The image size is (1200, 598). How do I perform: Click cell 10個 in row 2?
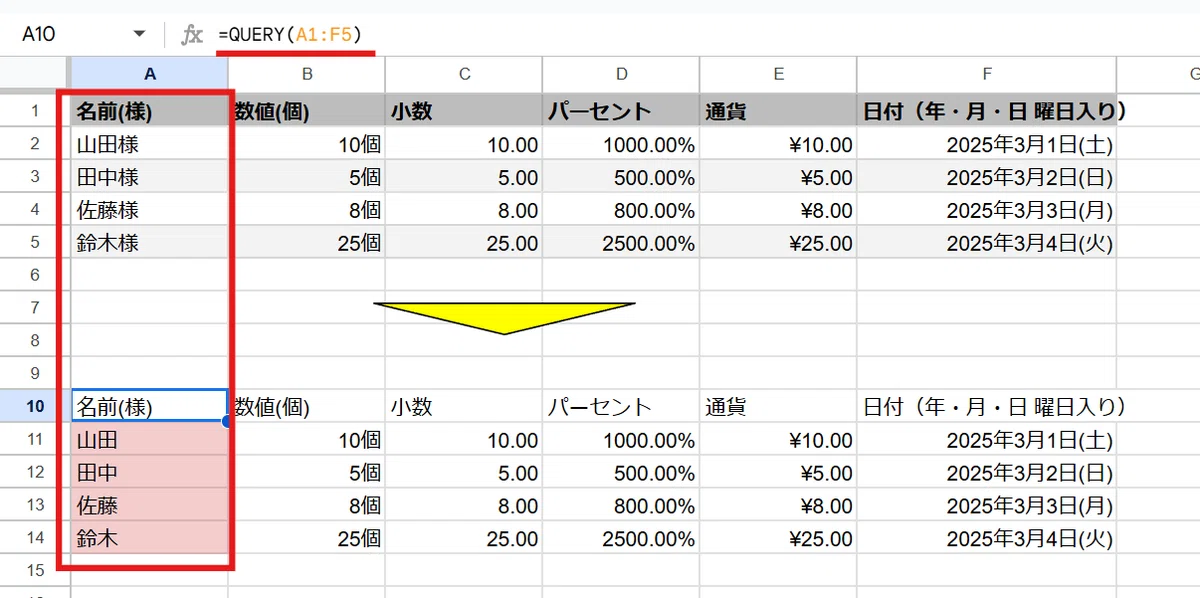pyautogui.click(x=307, y=144)
